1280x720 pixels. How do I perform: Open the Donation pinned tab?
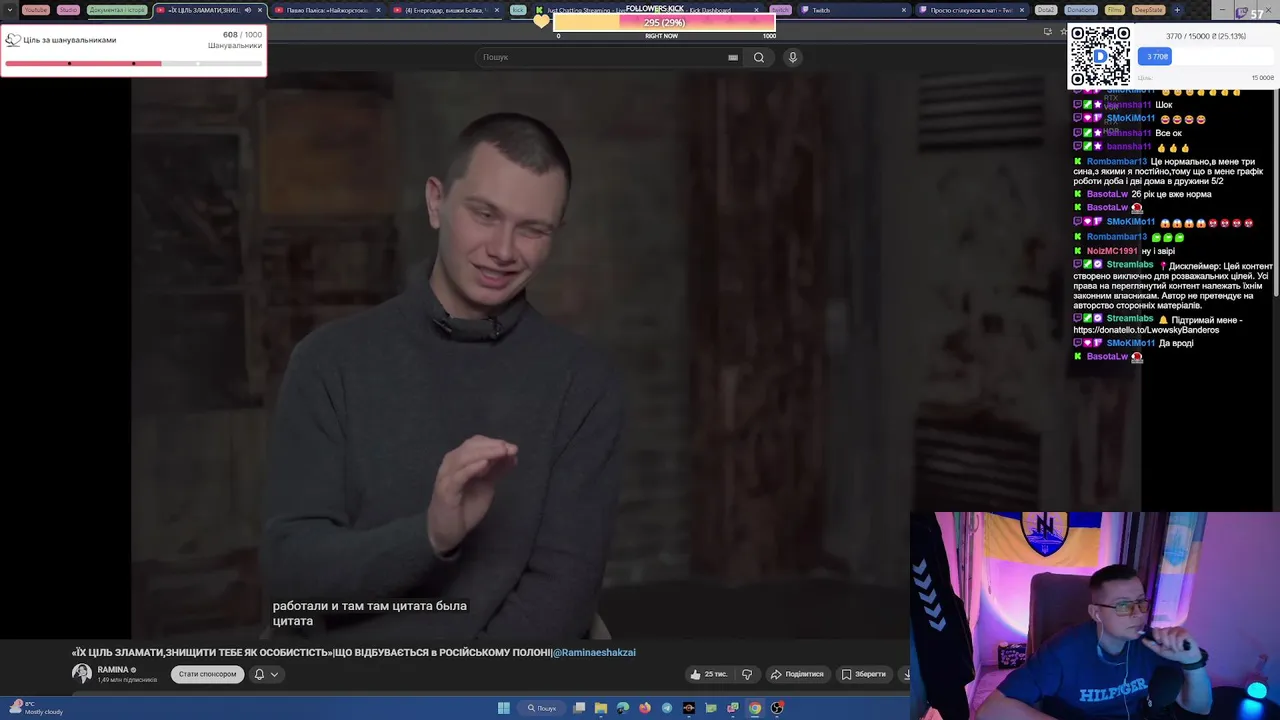point(1080,10)
